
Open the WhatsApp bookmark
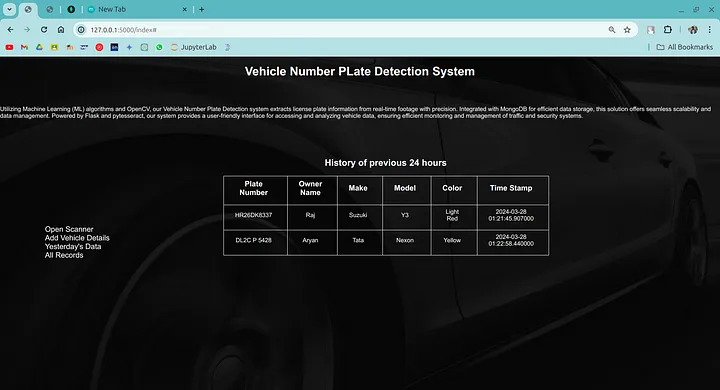click(159, 47)
